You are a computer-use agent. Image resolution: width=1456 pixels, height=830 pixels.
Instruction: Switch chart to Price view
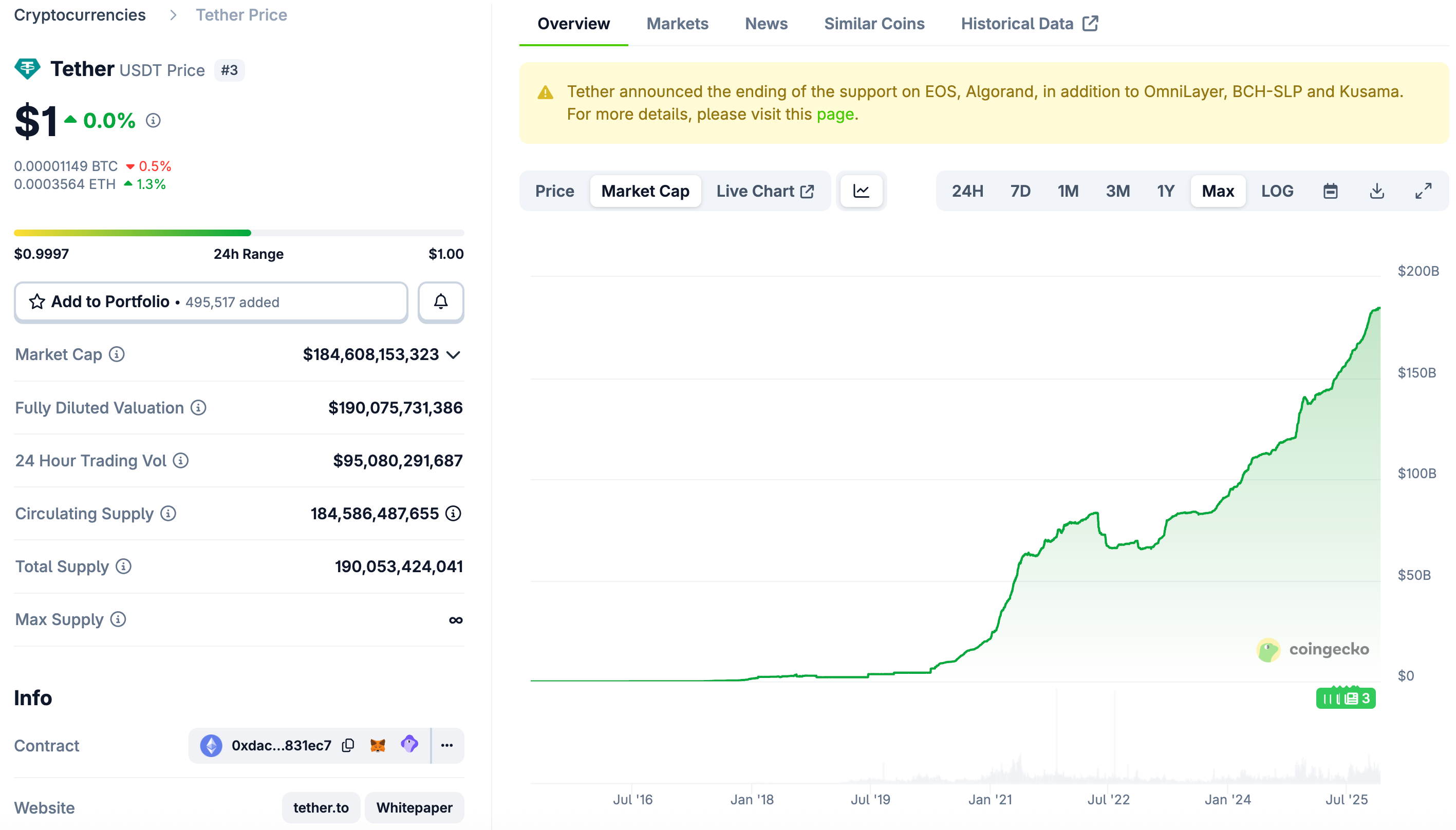click(x=554, y=191)
